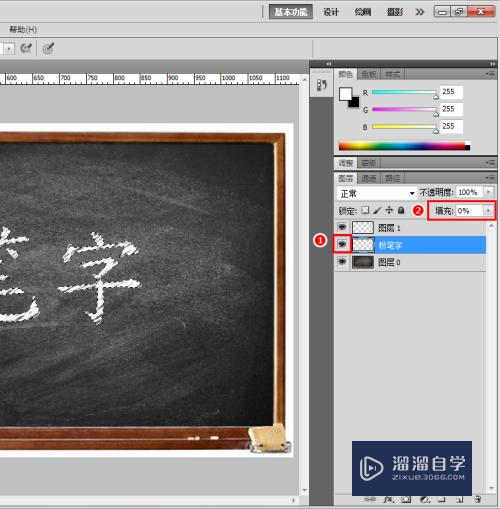Screen dimensions: 500x509
Task: Hide the 图层 0 layer
Action: [x=342, y=262]
